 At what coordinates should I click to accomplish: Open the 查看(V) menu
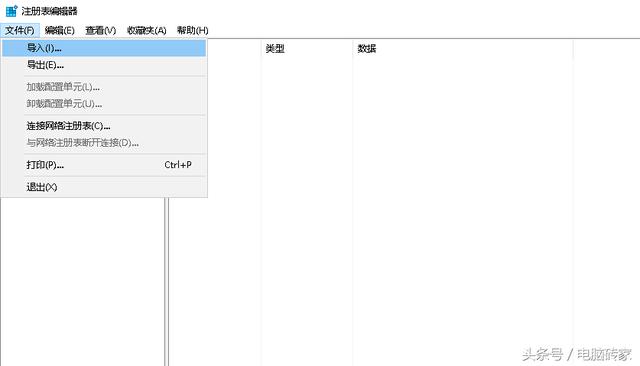pyautogui.click(x=100, y=30)
